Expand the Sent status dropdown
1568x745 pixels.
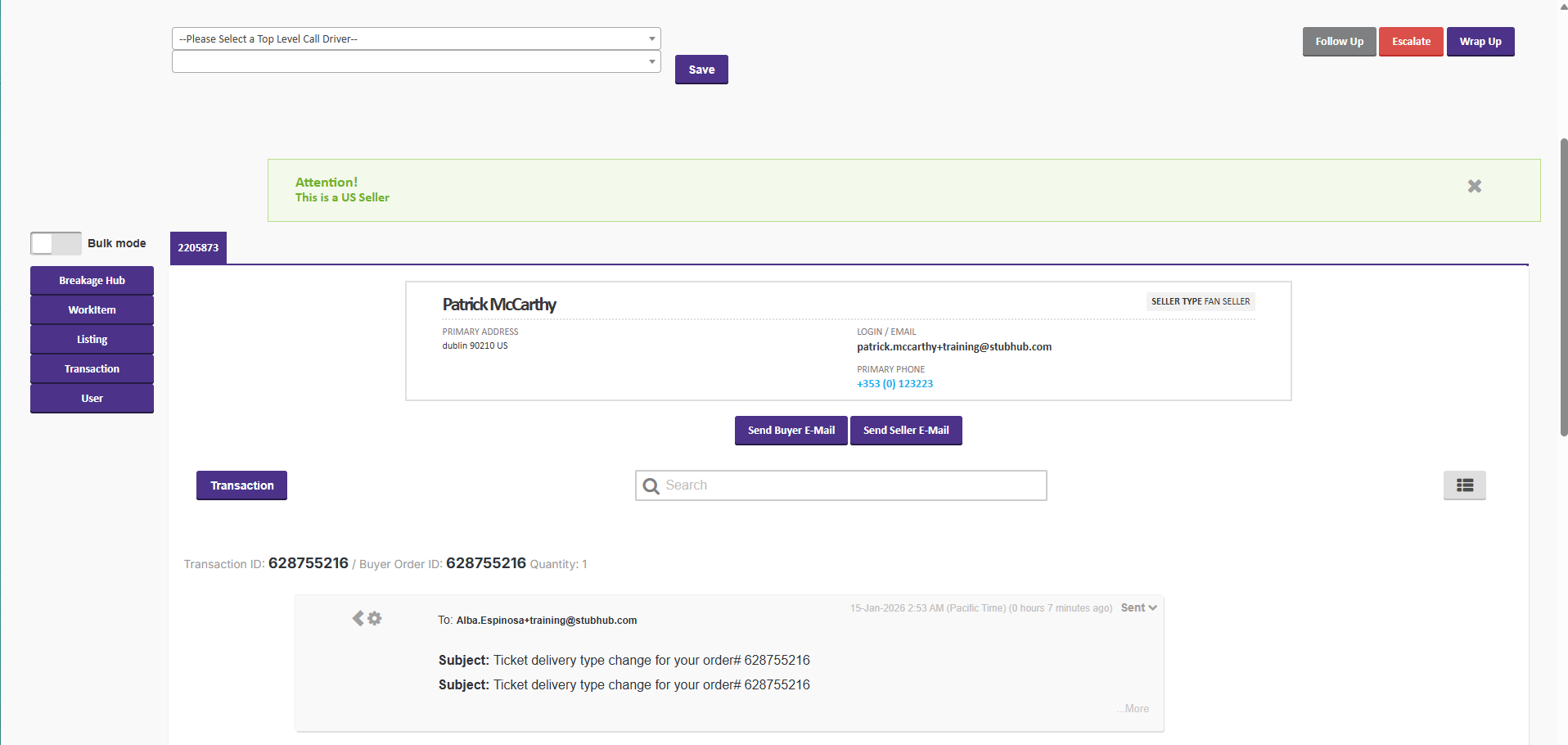[1138, 607]
